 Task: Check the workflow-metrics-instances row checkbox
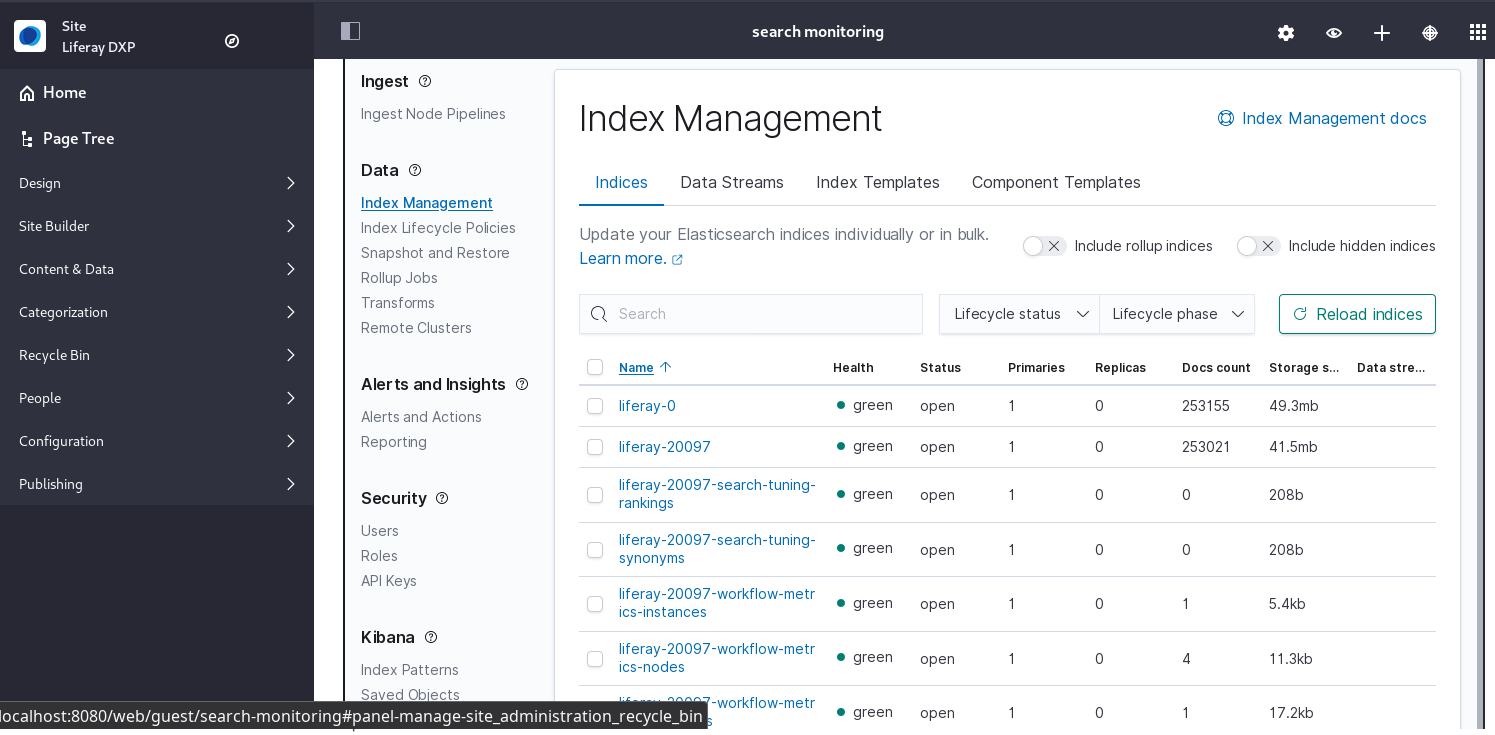pyautogui.click(x=595, y=604)
